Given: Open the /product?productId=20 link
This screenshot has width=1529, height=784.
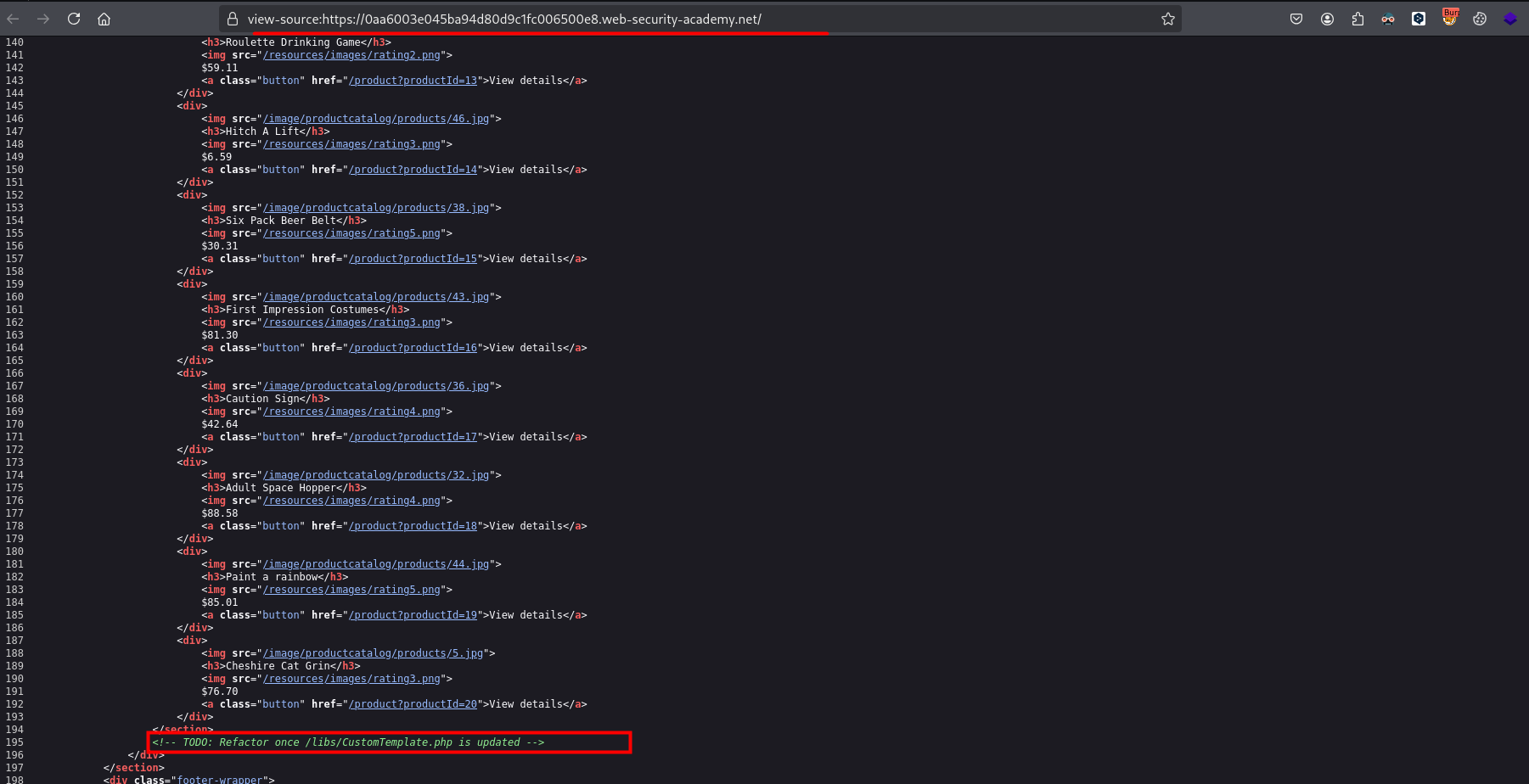Looking at the screenshot, I should point(413,704).
